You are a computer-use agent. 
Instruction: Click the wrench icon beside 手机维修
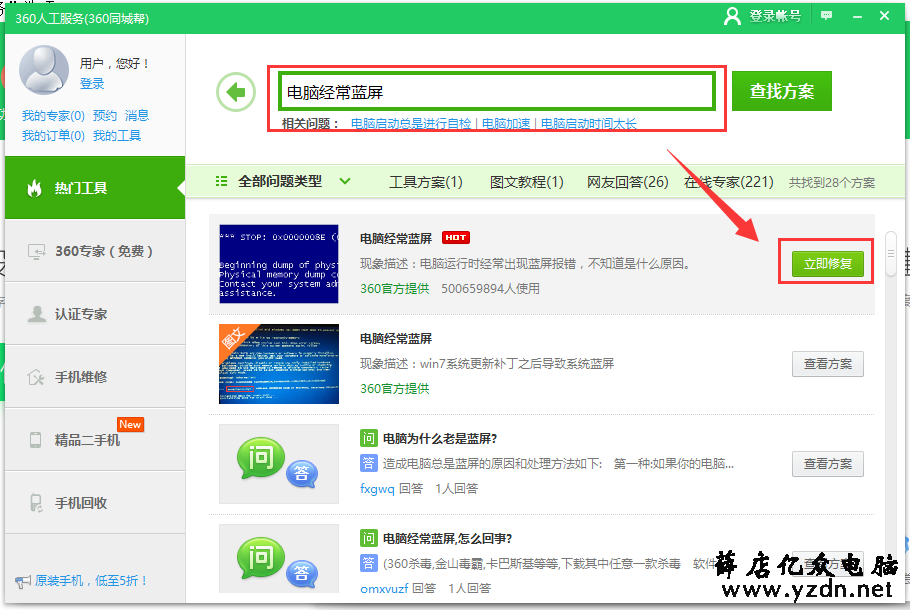point(36,377)
